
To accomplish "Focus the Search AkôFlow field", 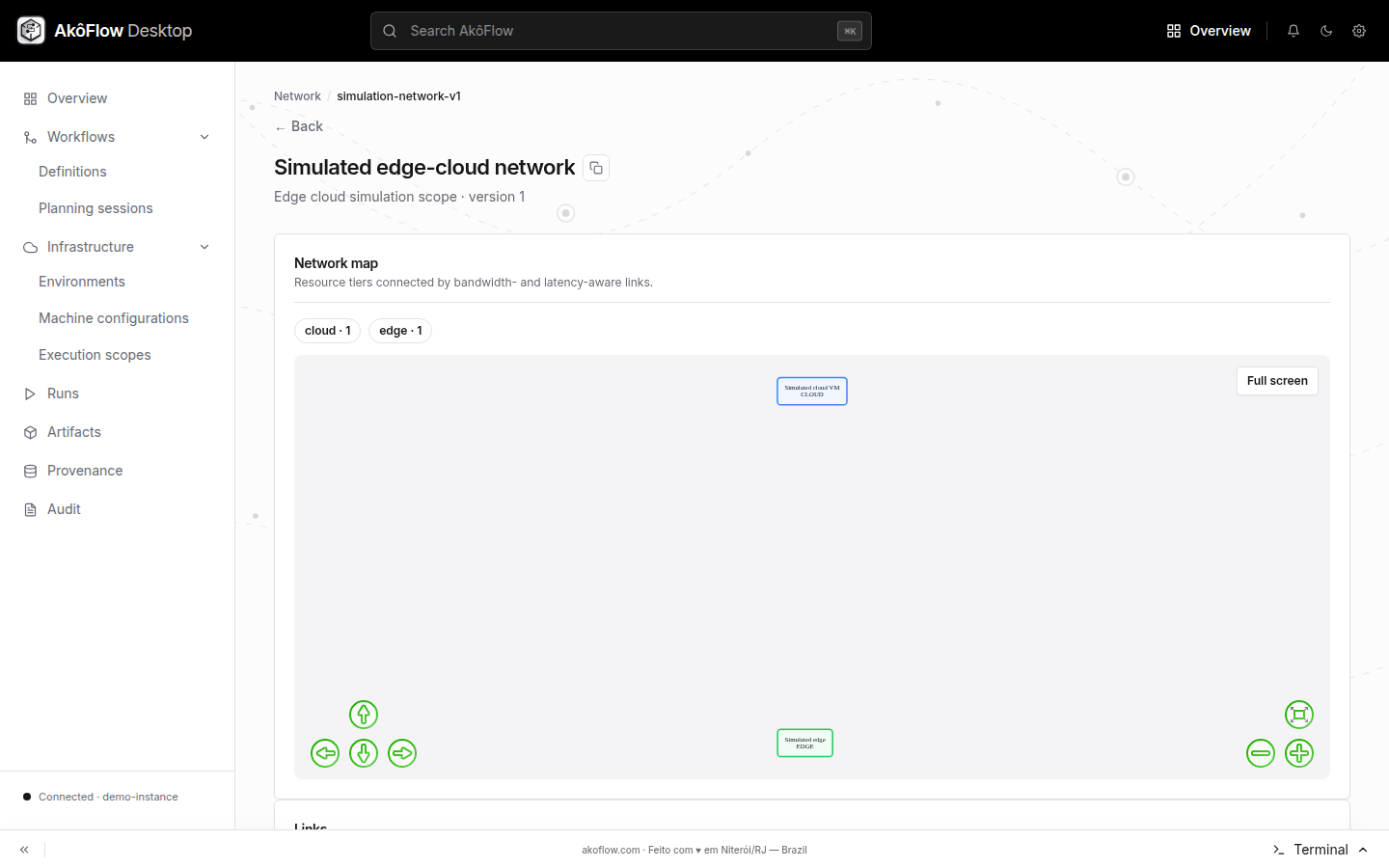I will (x=621, y=31).
